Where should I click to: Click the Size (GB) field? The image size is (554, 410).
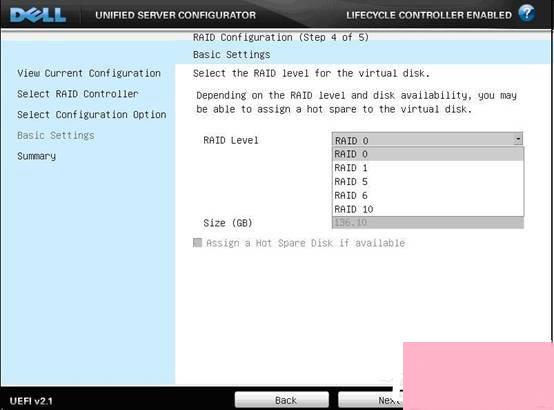428,223
